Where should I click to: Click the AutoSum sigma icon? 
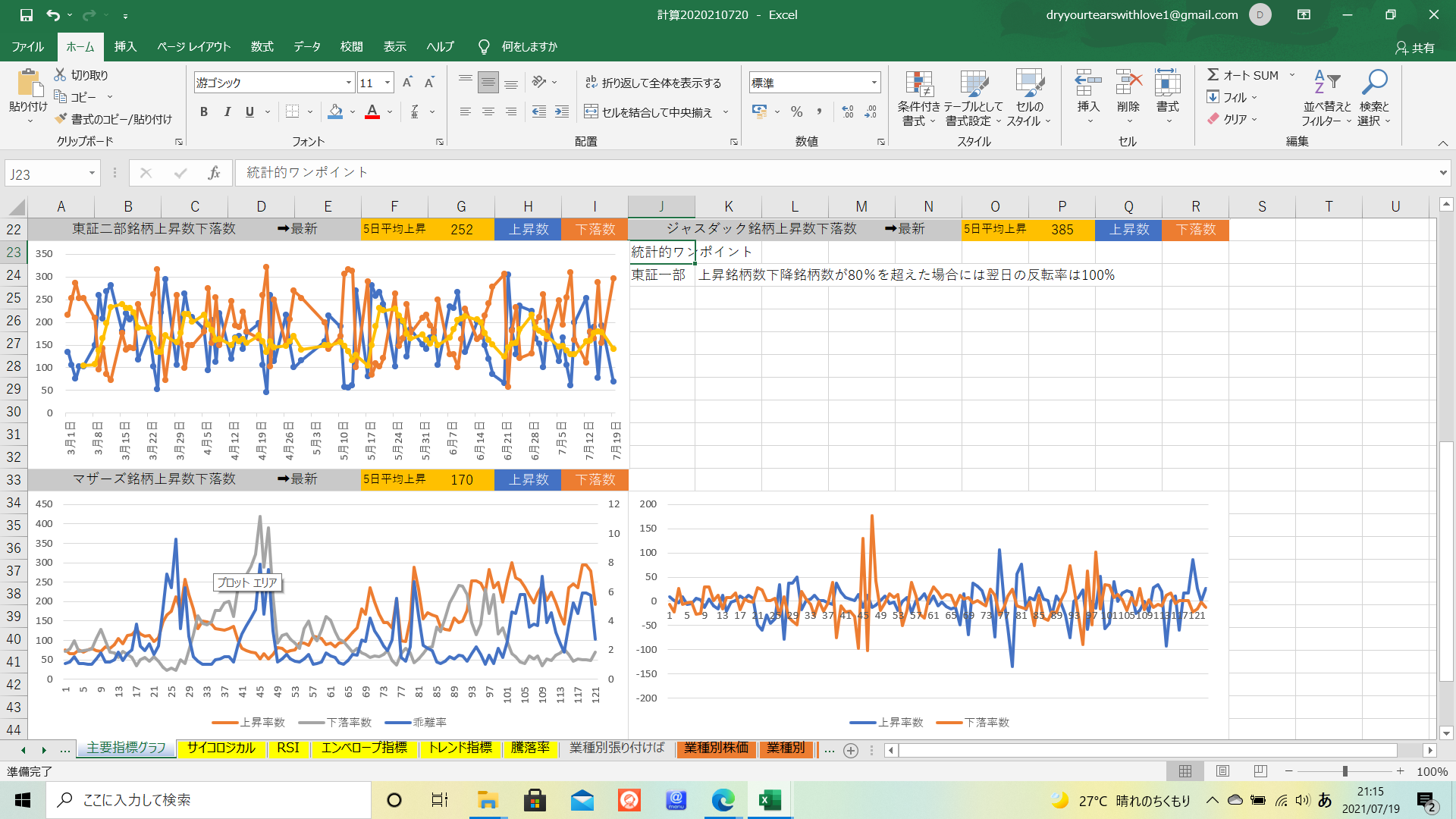pyautogui.click(x=1213, y=75)
